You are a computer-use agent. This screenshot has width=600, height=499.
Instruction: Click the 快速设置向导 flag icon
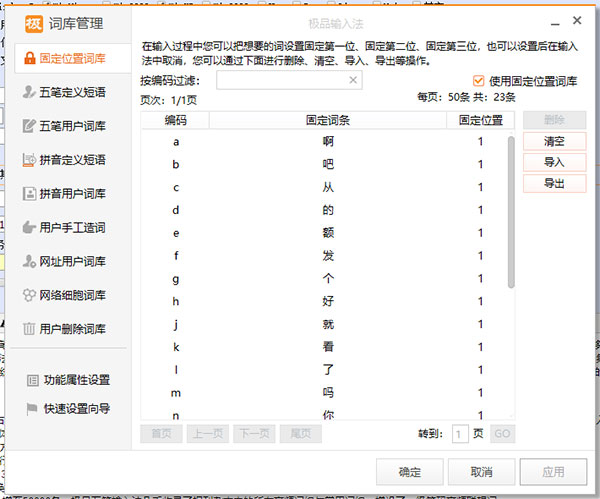32,408
